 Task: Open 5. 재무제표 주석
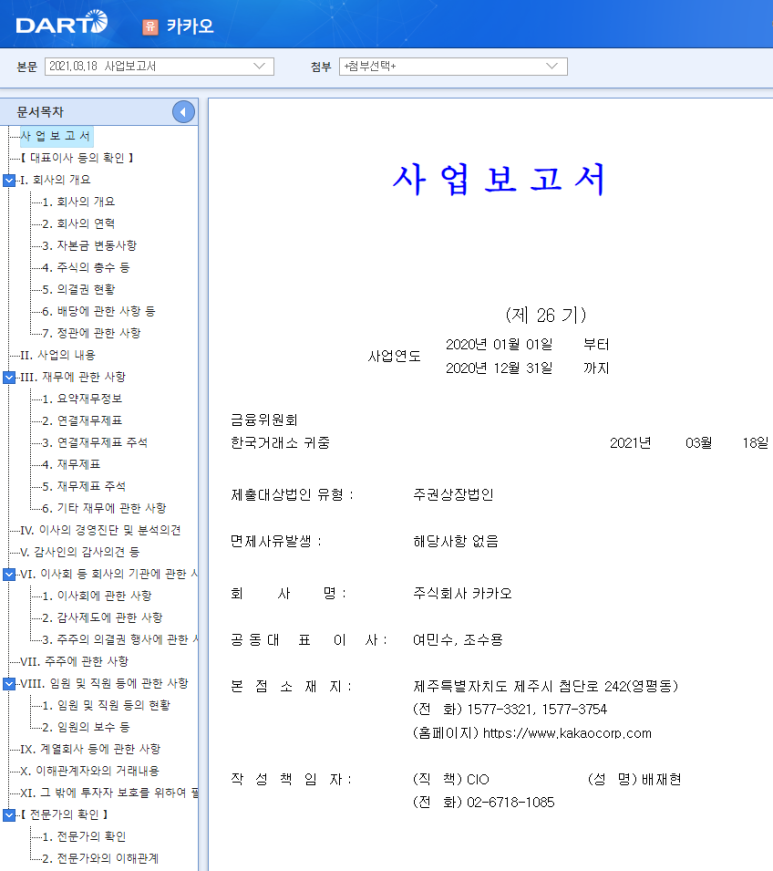click(x=84, y=487)
